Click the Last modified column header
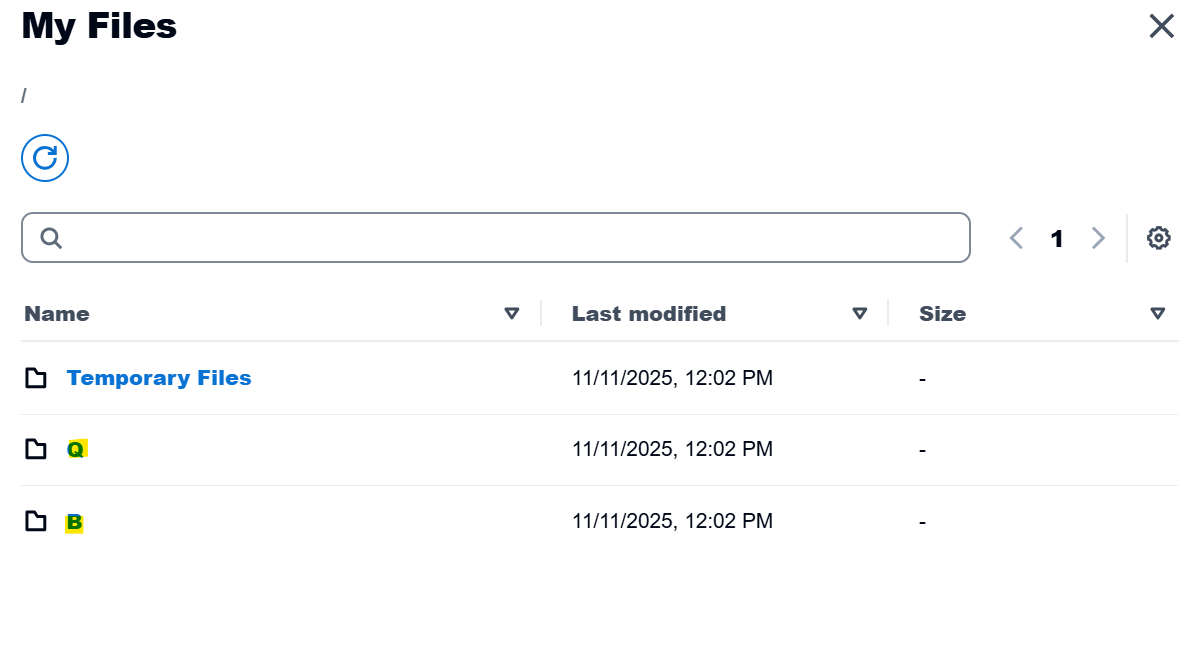 click(x=649, y=314)
